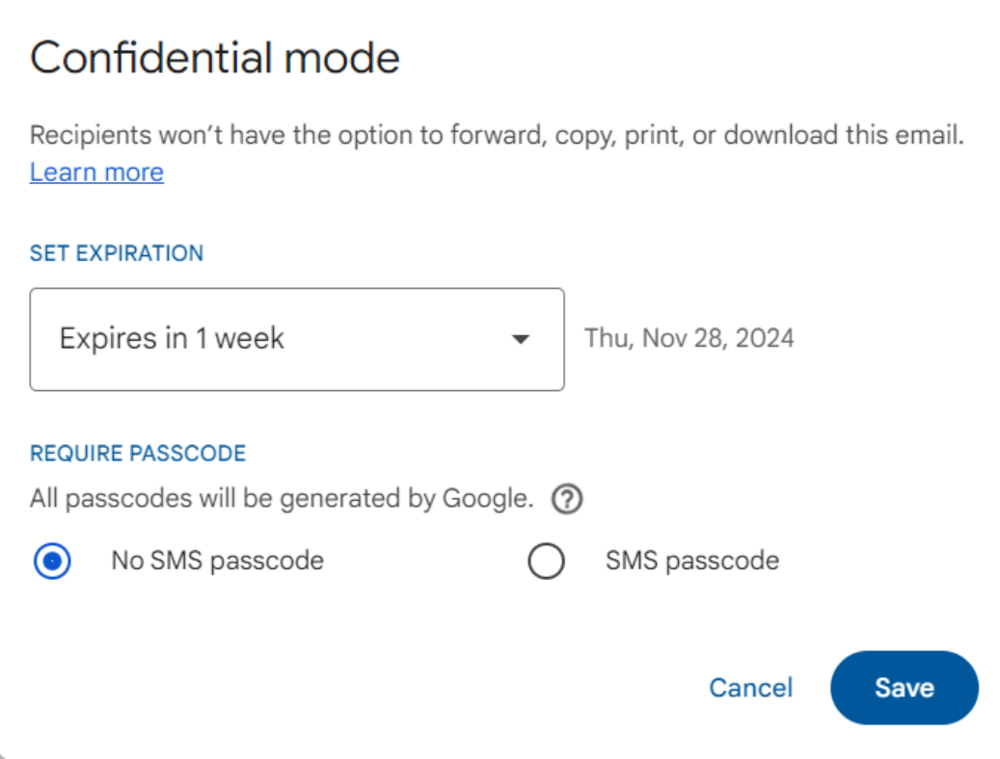The image size is (1000, 759).
Task: Click the Confidential mode dialog title
Action: (214, 57)
